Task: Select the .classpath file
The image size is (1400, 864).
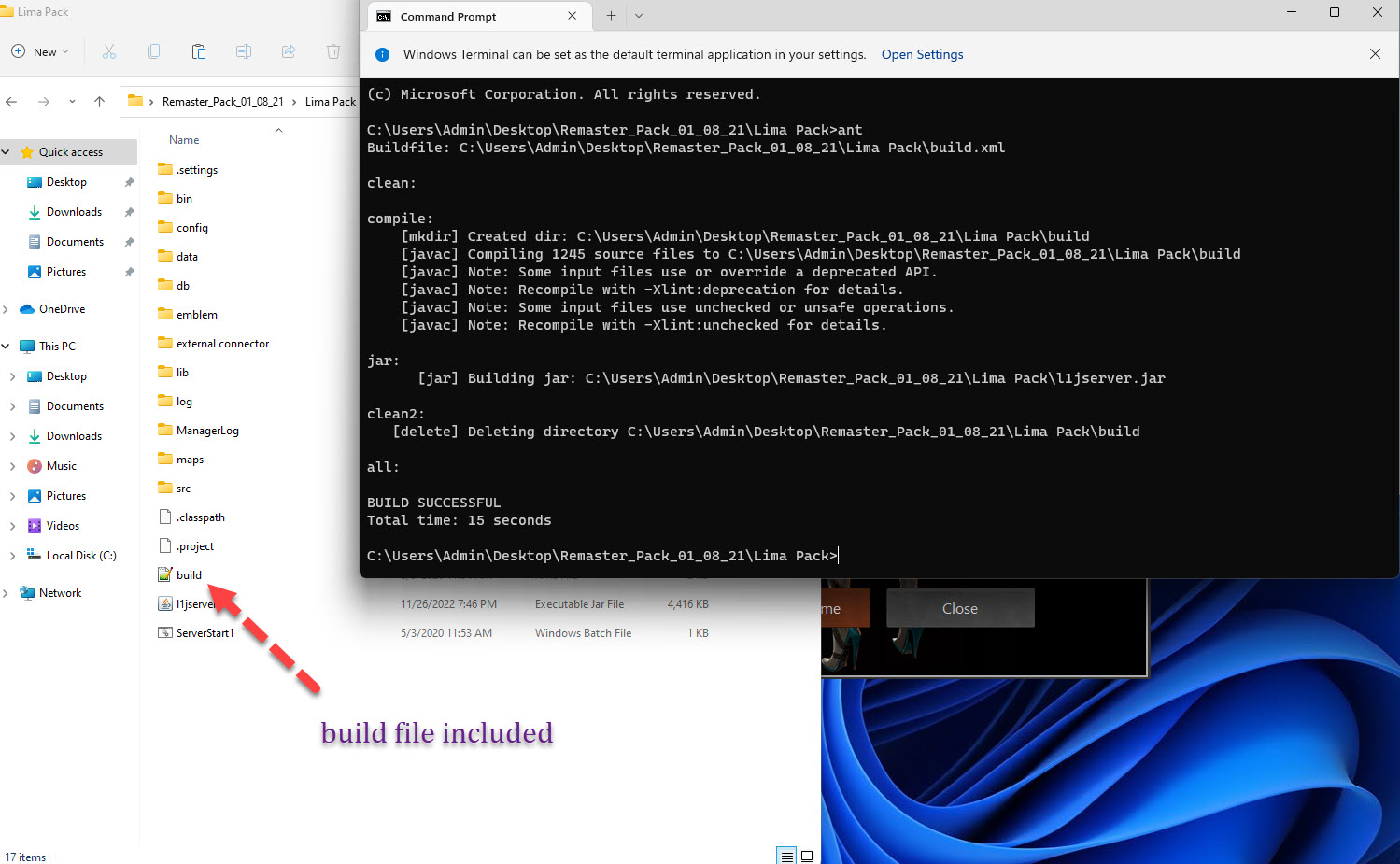Action: [200, 517]
